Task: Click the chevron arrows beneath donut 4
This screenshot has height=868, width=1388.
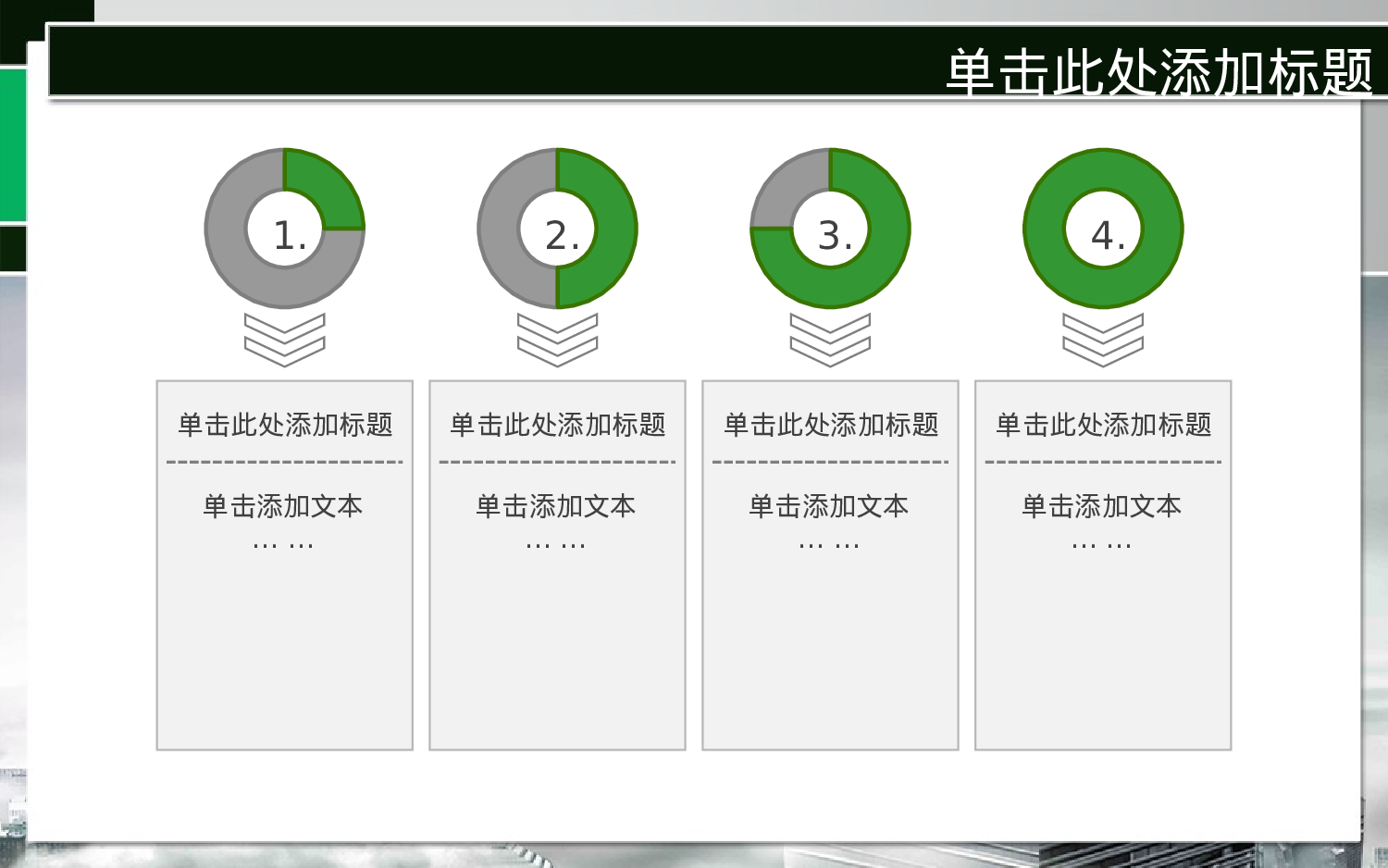Action: point(1103,340)
